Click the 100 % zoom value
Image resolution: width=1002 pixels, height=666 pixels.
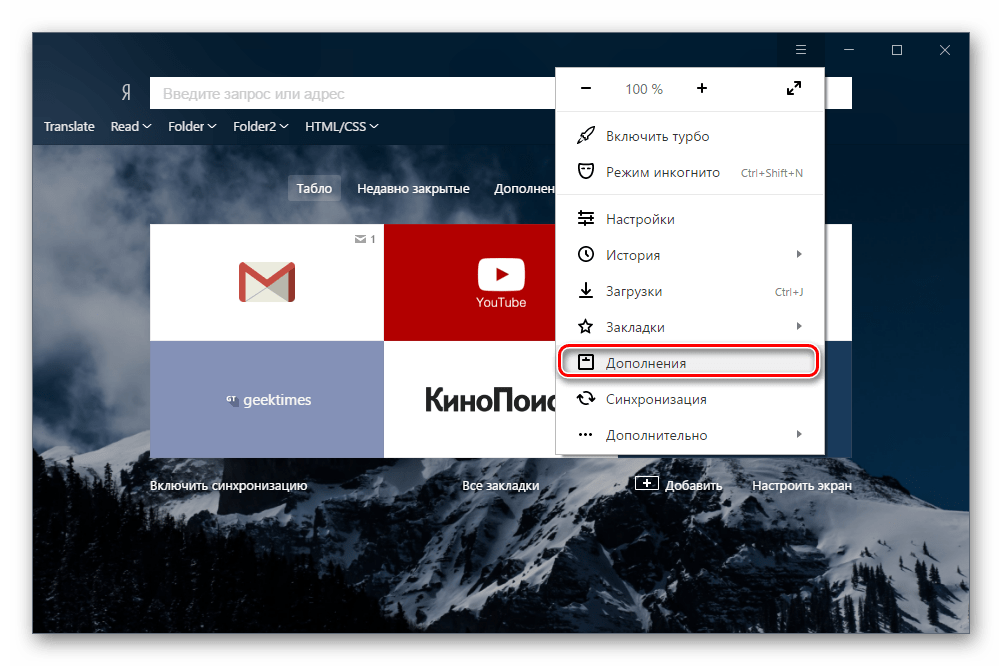pos(644,89)
